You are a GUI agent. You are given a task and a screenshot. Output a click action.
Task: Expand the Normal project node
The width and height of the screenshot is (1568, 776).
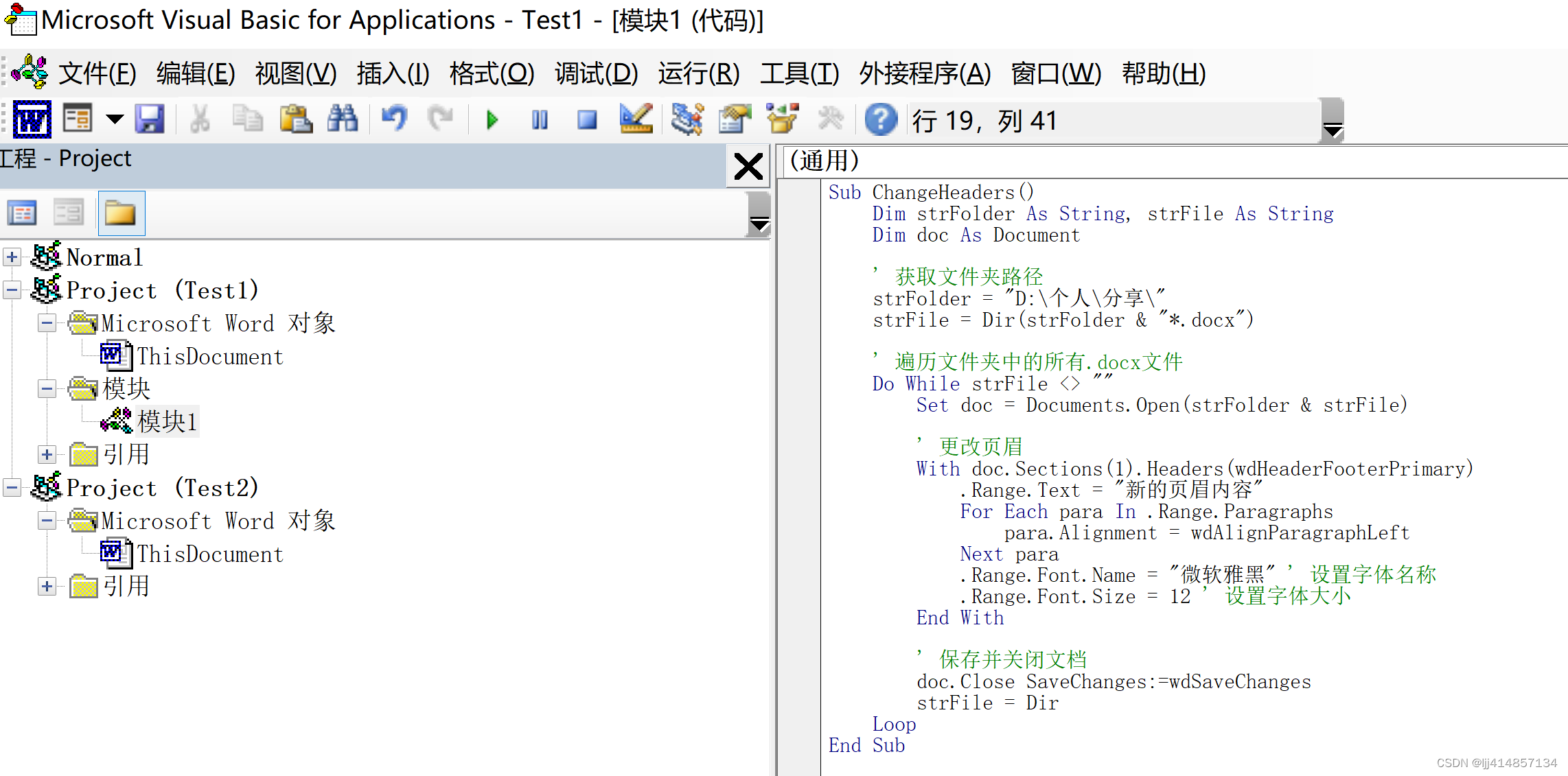click(12, 258)
